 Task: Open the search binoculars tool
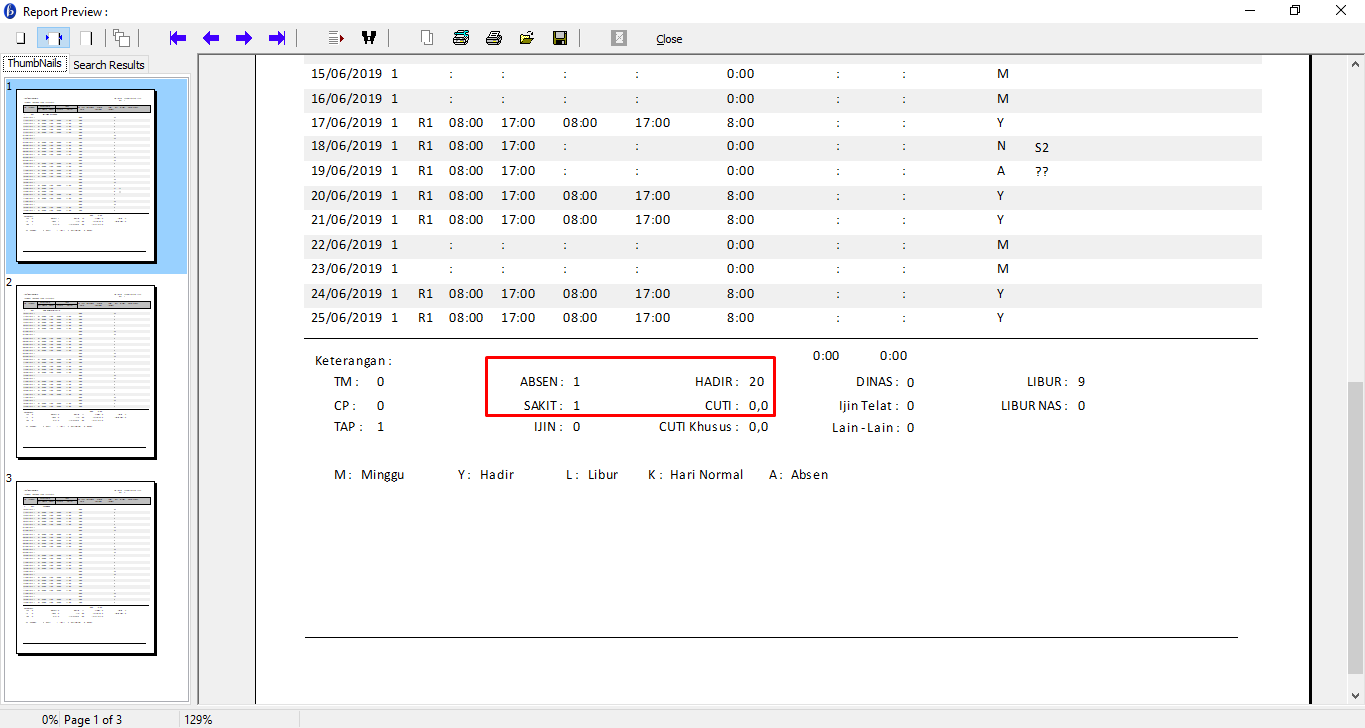coord(369,38)
